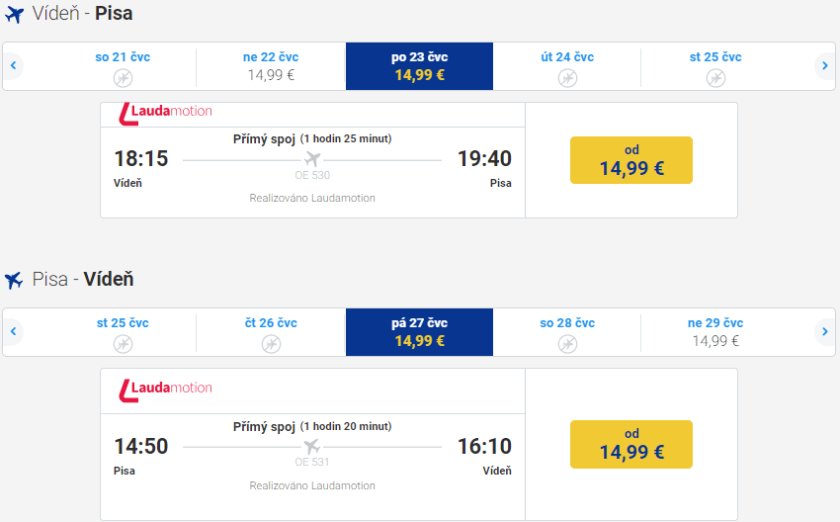Select the ne 22 čvc outbound date tab
The height and width of the screenshot is (522, 840).
271,66
